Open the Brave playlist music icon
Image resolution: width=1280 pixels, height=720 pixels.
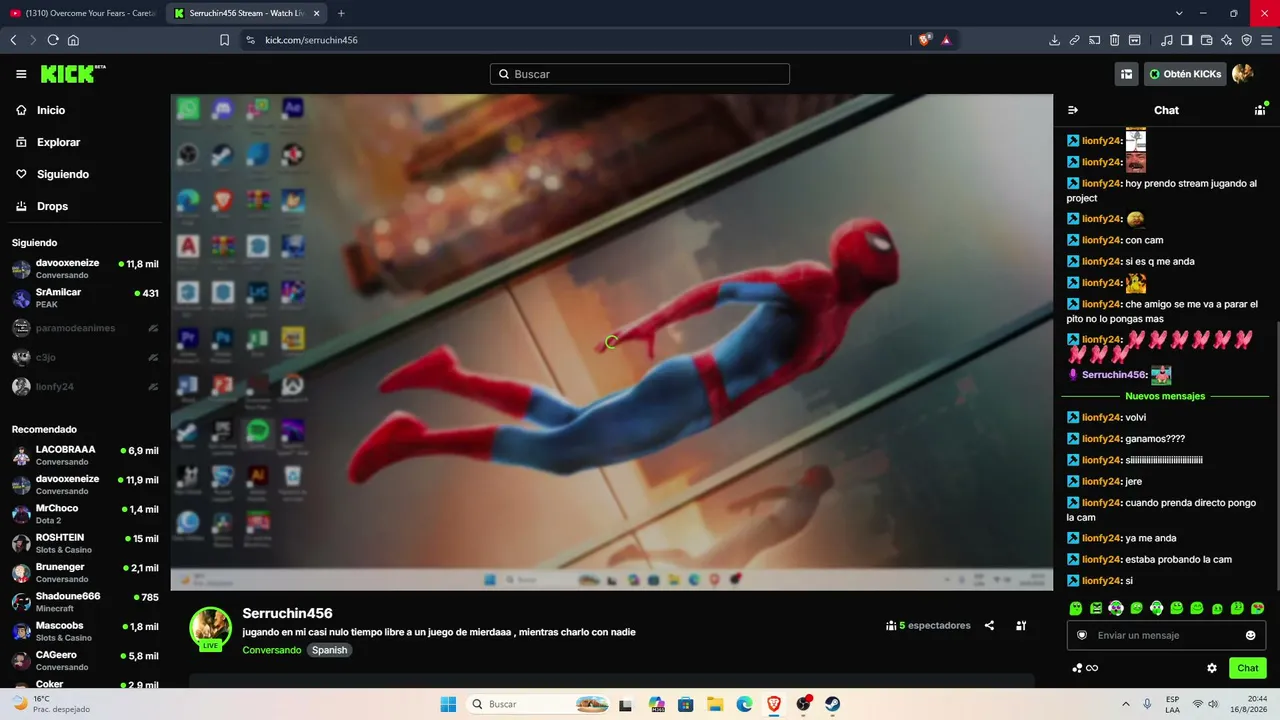click(x=1167, y=40)
